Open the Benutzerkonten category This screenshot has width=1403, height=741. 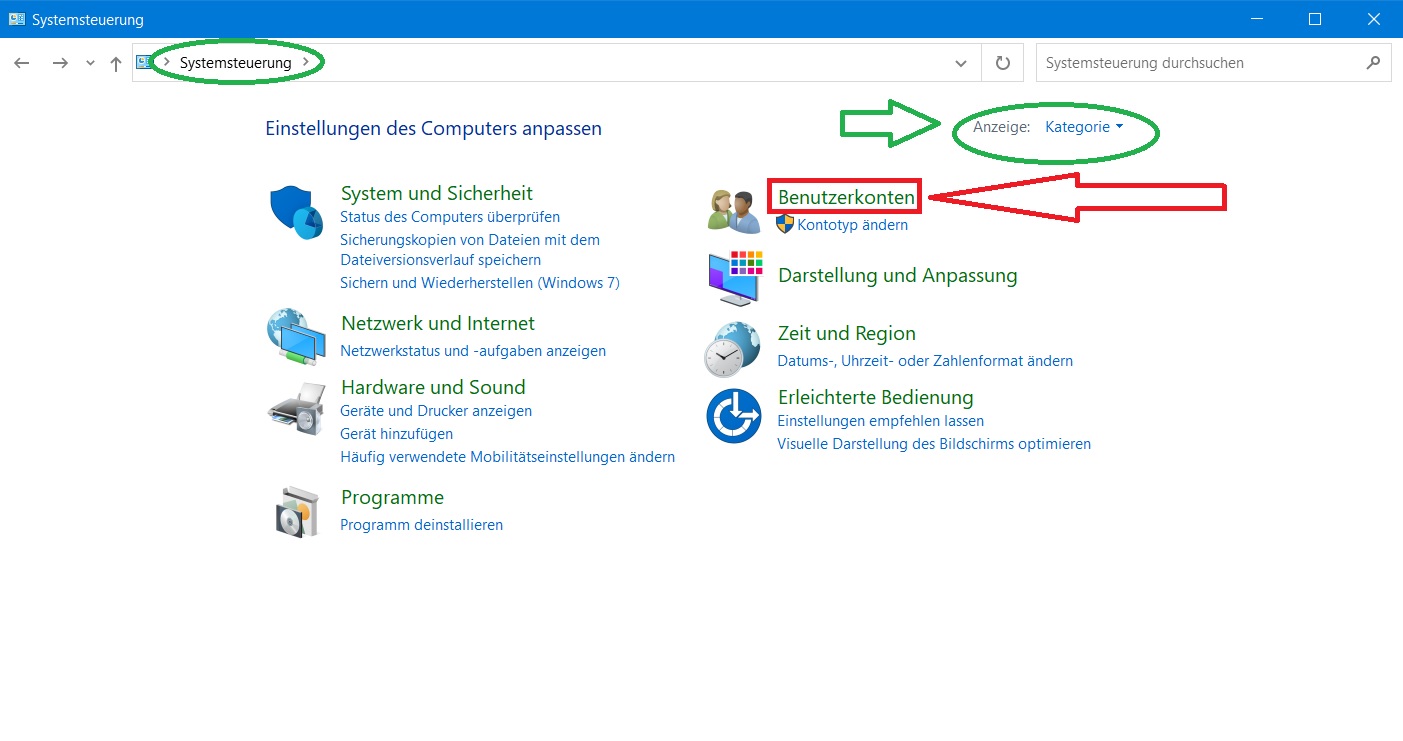[846, 197]
